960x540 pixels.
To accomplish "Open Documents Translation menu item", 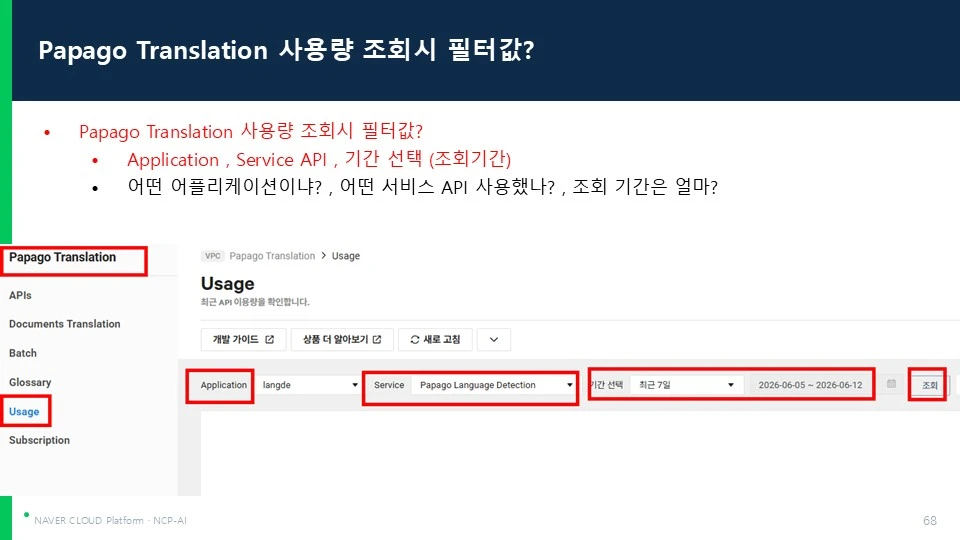I will [x=64, y=324].
